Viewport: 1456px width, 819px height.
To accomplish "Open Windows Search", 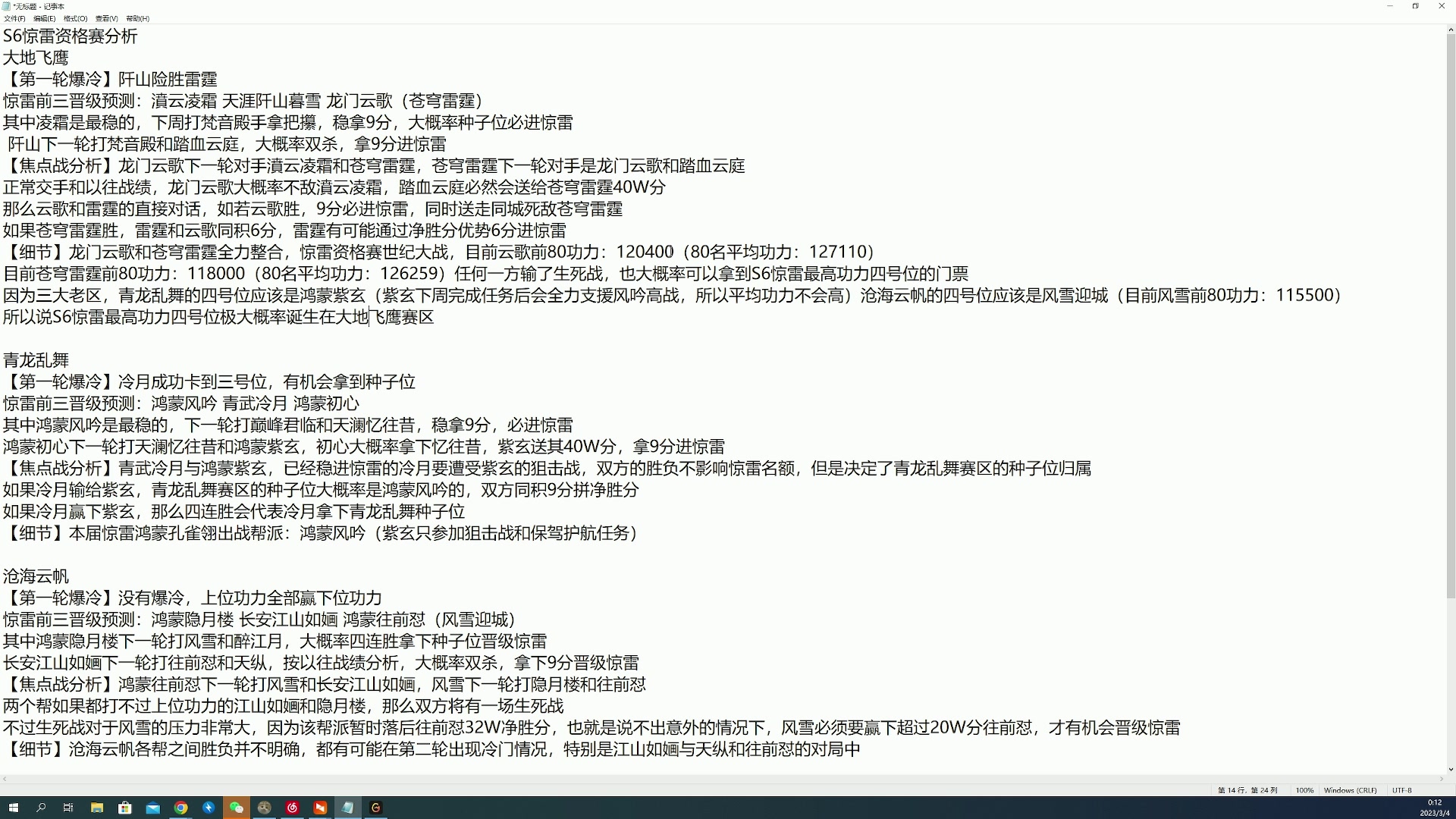I will tap(40, 808).
